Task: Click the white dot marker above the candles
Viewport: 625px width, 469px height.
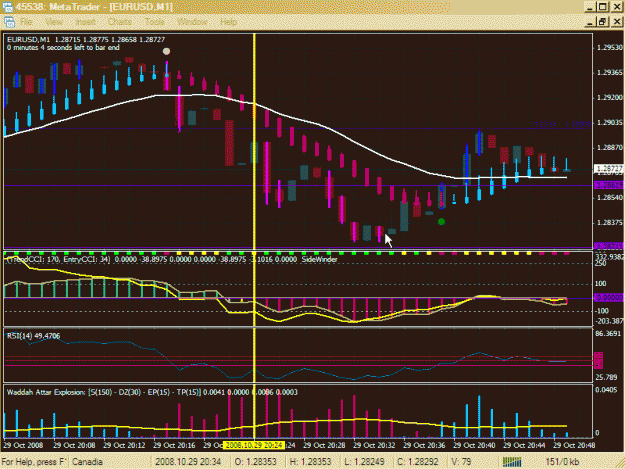Action: [x=166, y=51]
